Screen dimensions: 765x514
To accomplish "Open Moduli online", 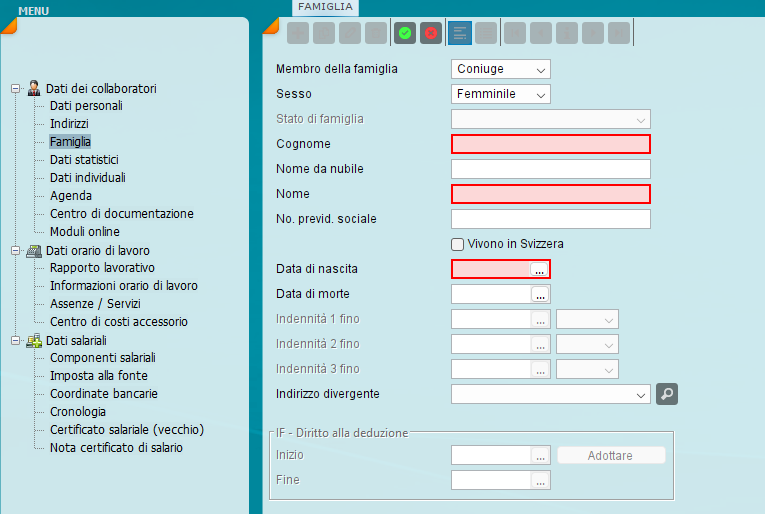I will 85,232.
